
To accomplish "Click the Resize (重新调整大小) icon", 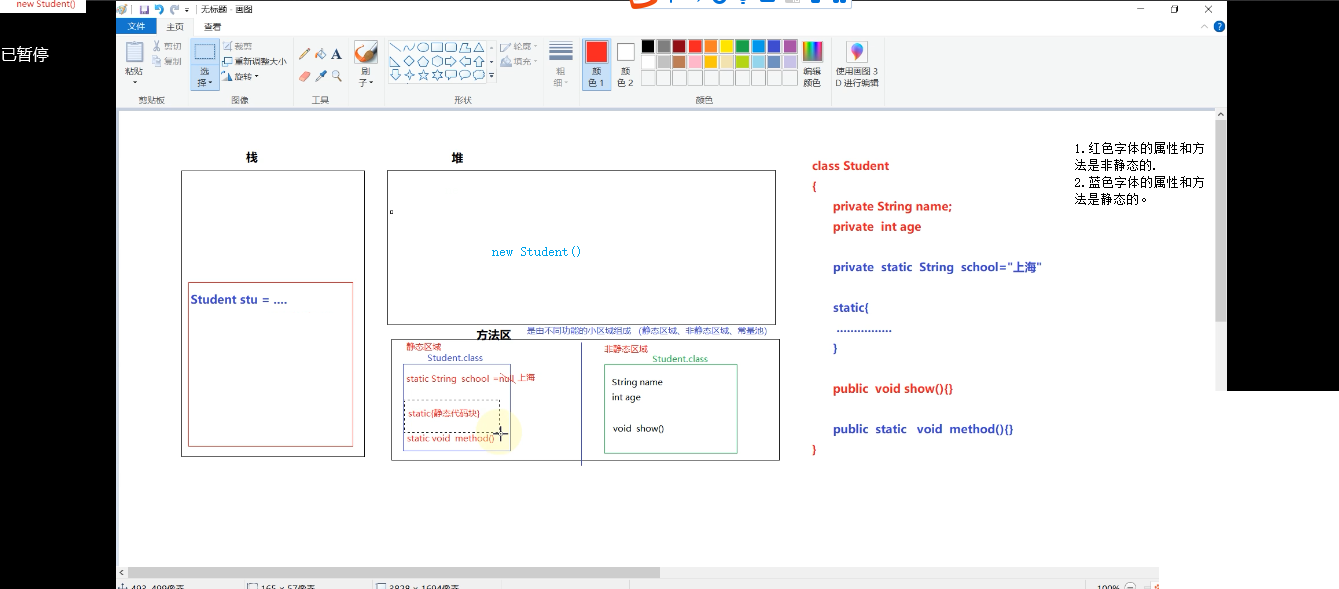I will [227, 61].
